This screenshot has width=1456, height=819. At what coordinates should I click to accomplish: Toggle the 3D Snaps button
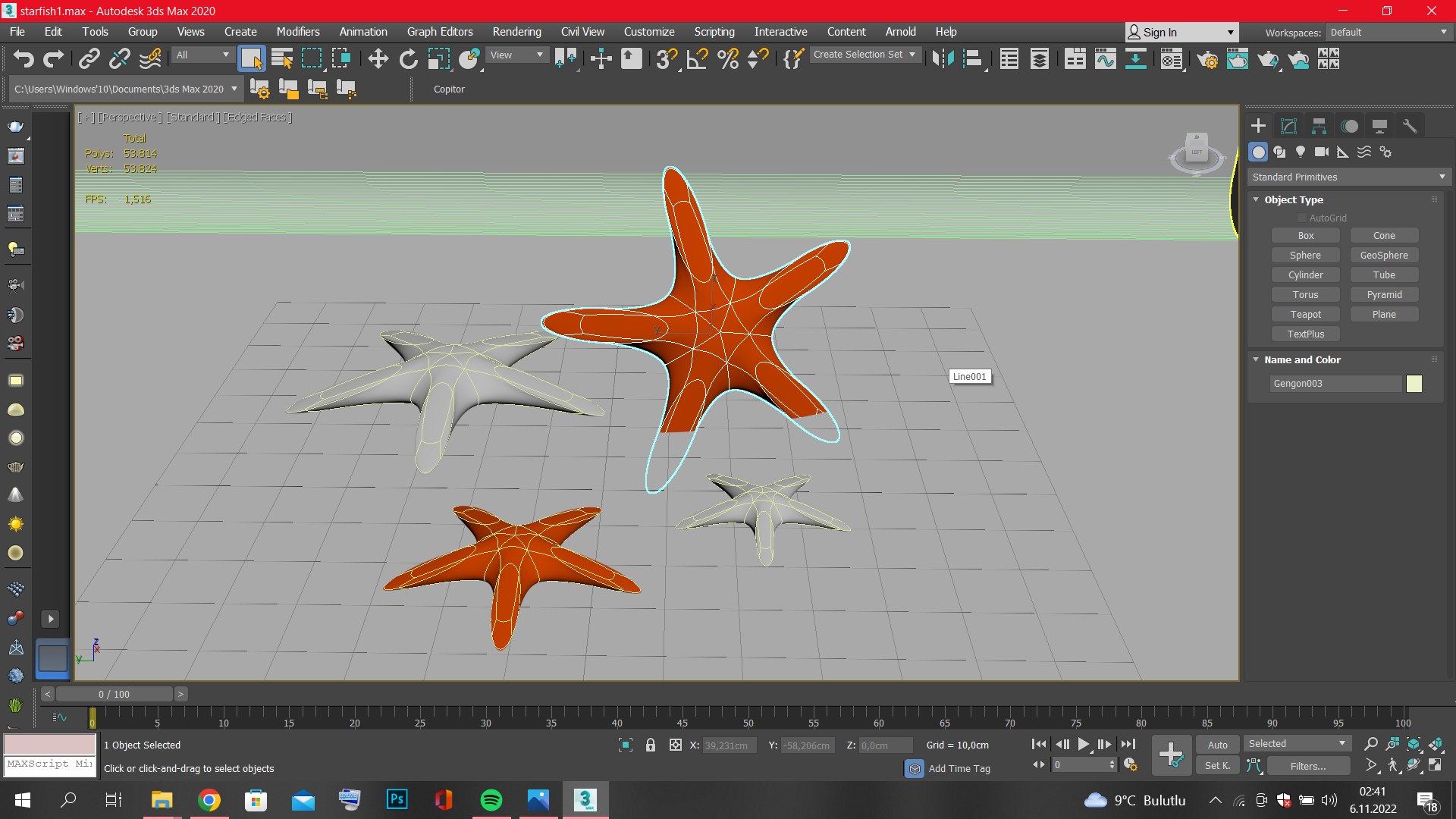coord(667,58)
